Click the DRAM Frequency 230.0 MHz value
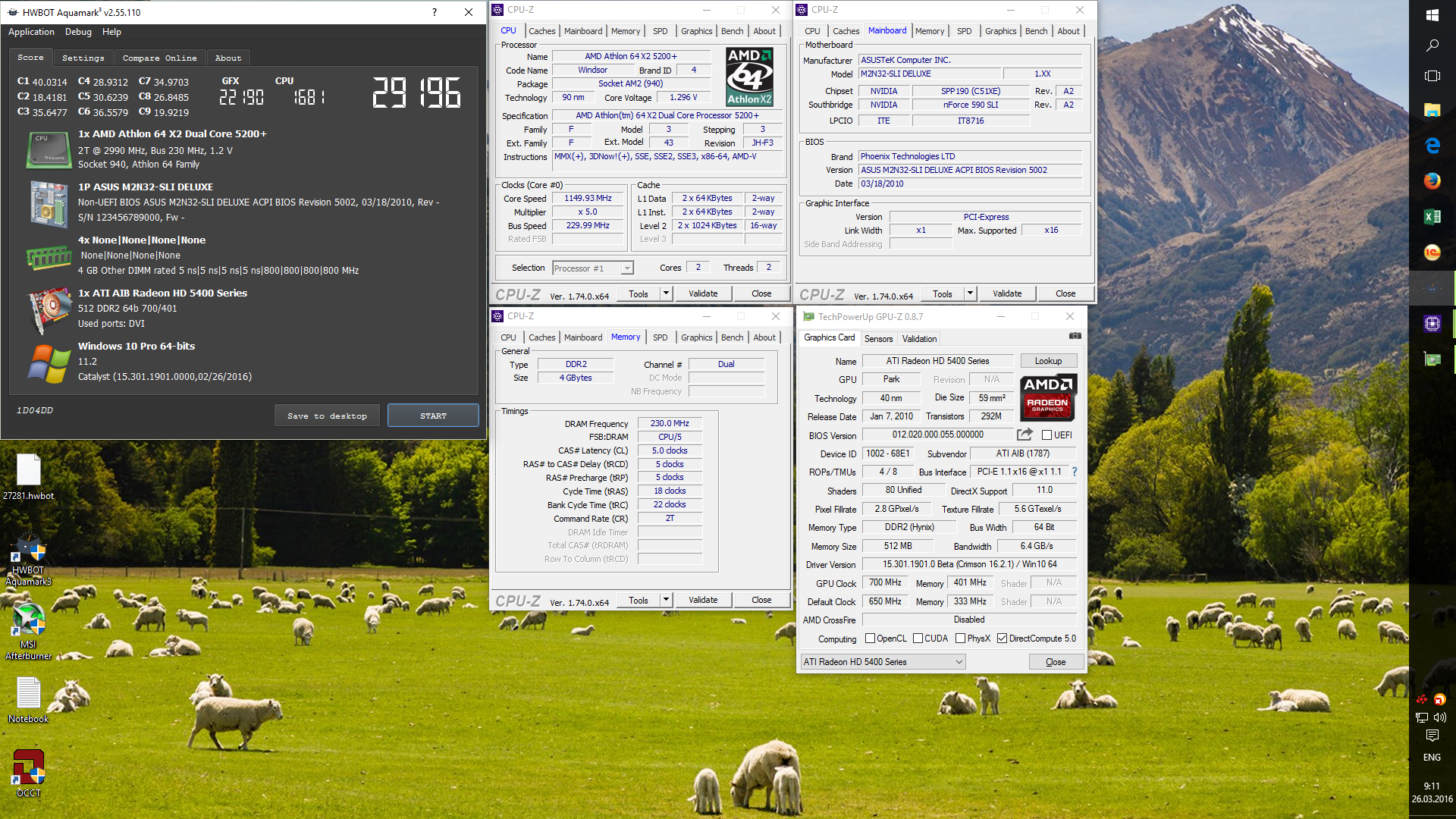The height and width of the screenshot is (819, 1456). tap(670, 423)
